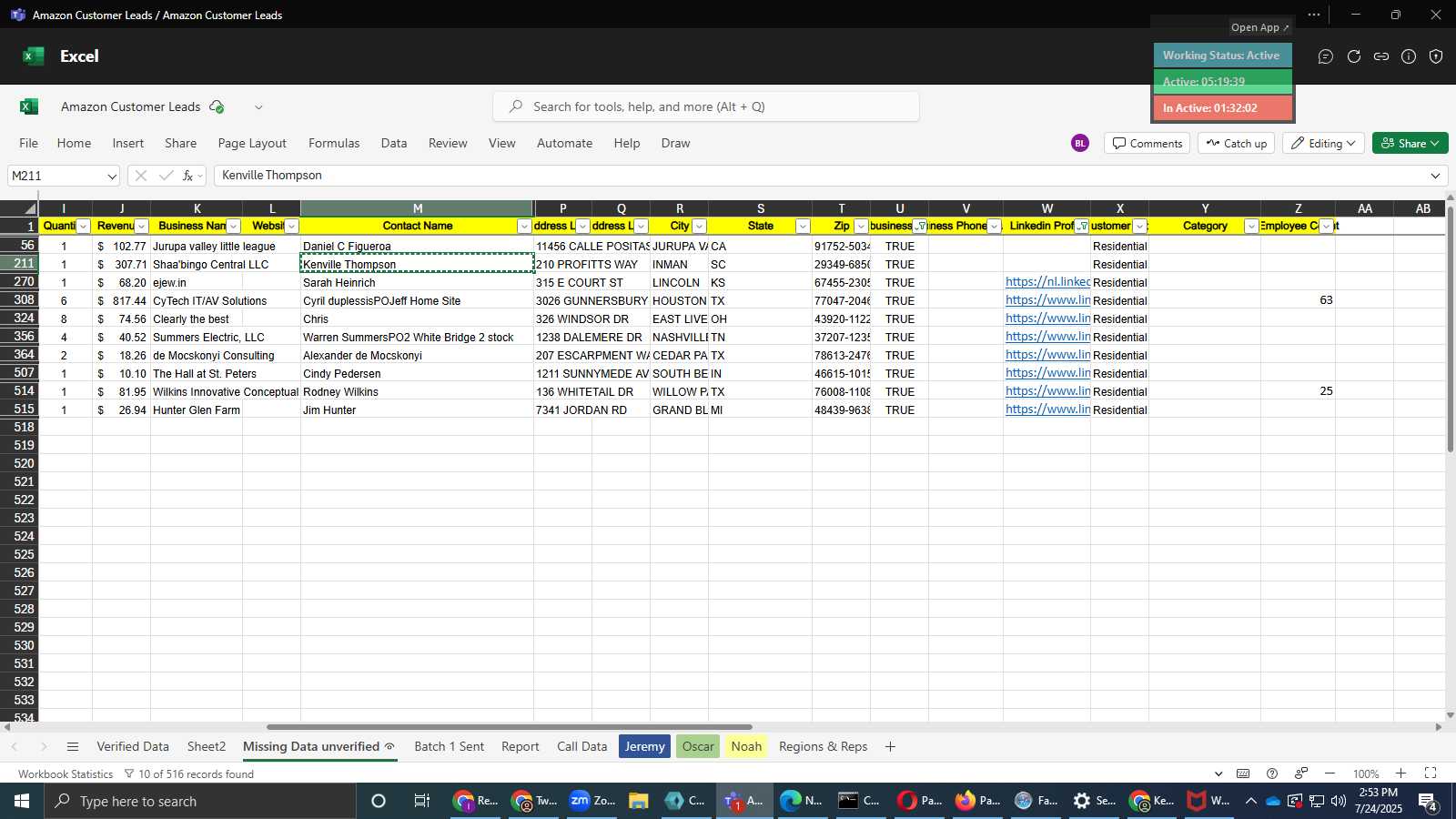
Task: Open the State column filter dropdown
Action: tap(803, 227)
